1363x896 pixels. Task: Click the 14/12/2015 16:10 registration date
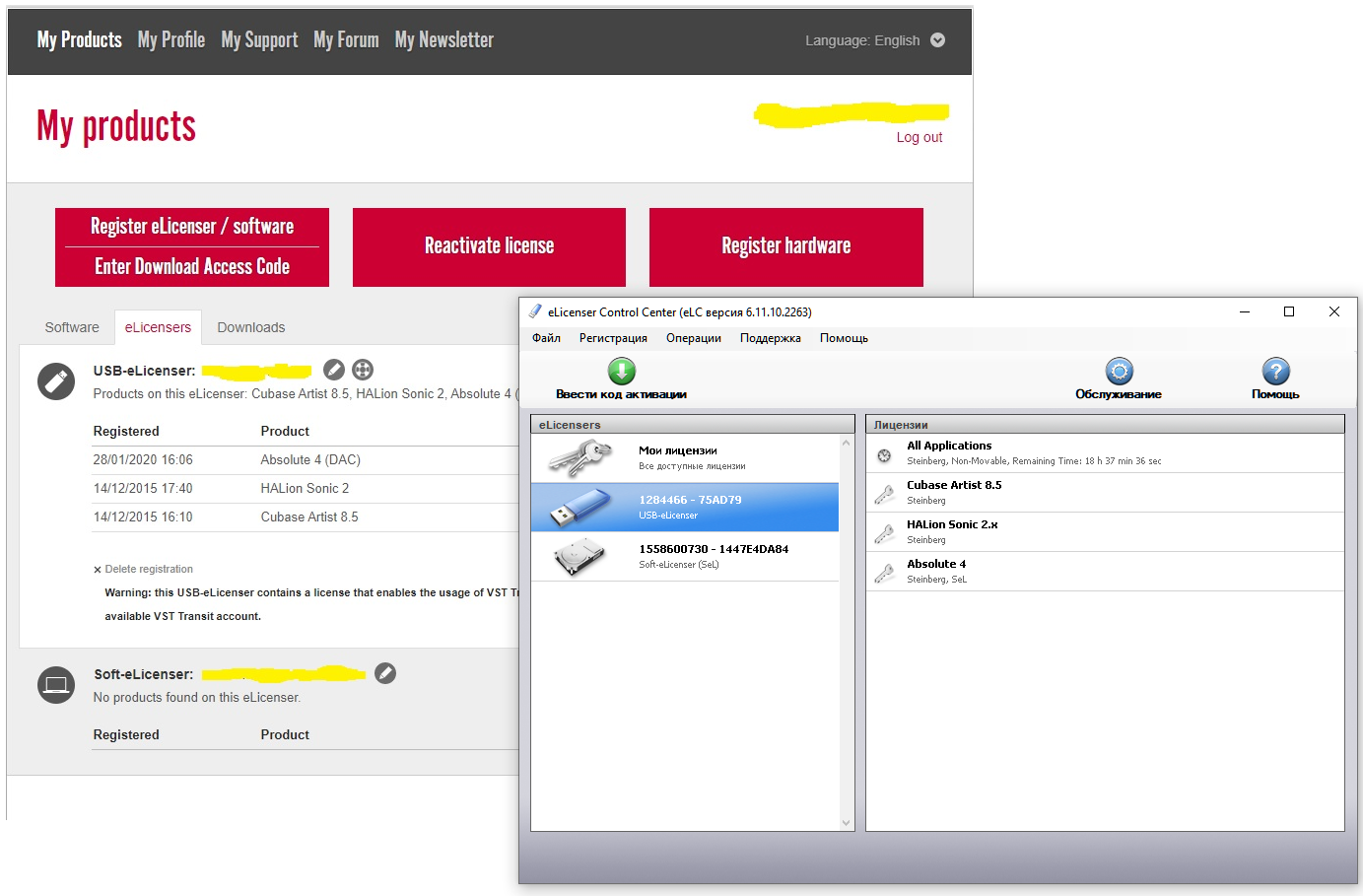coord(143,517)
